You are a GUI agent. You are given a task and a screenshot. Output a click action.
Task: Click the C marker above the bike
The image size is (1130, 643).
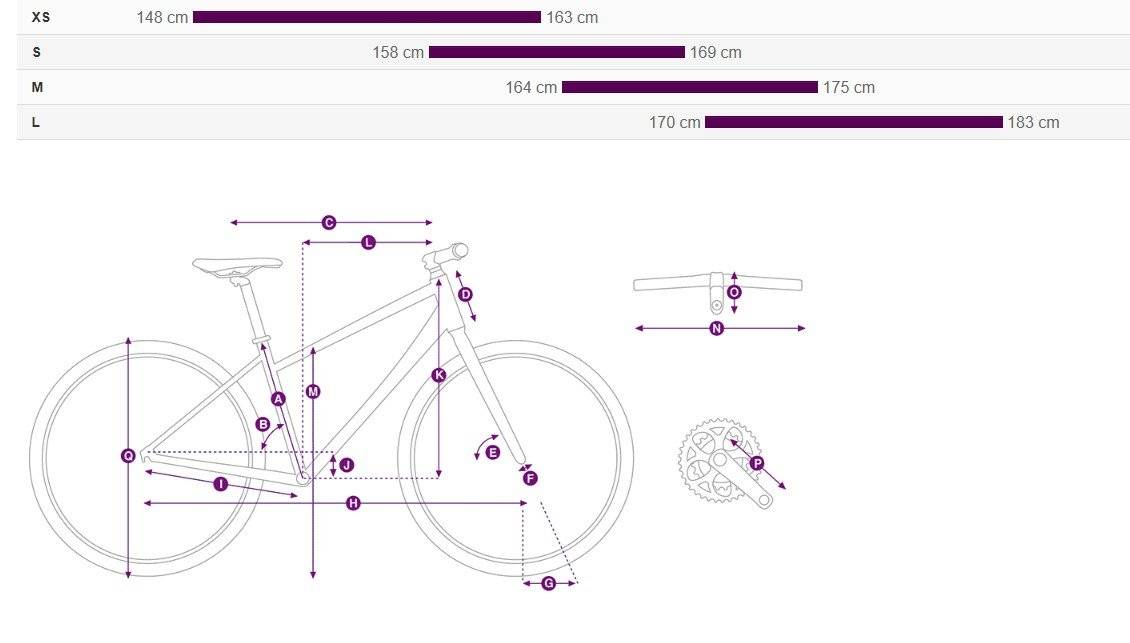click(329, 223)
